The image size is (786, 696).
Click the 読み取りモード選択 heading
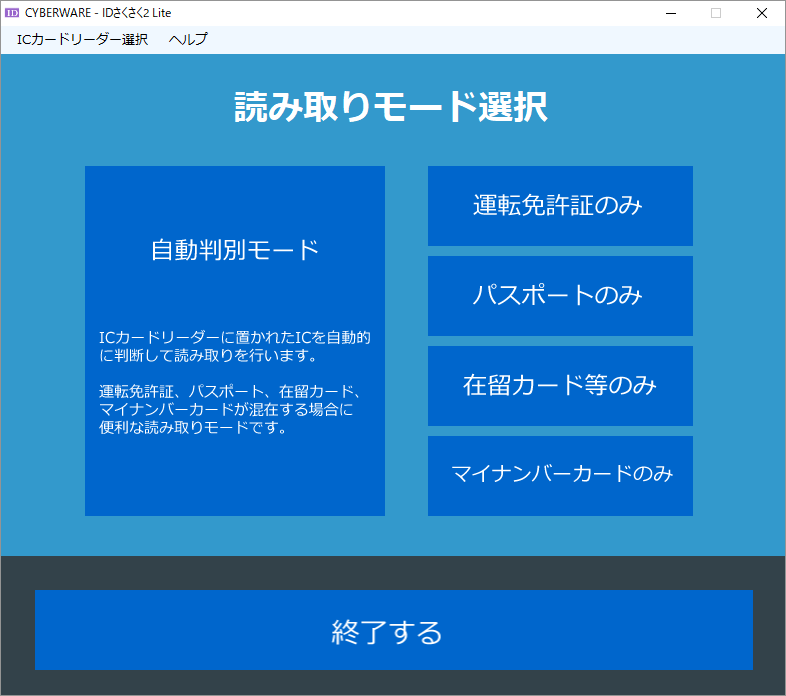point(391,107)
